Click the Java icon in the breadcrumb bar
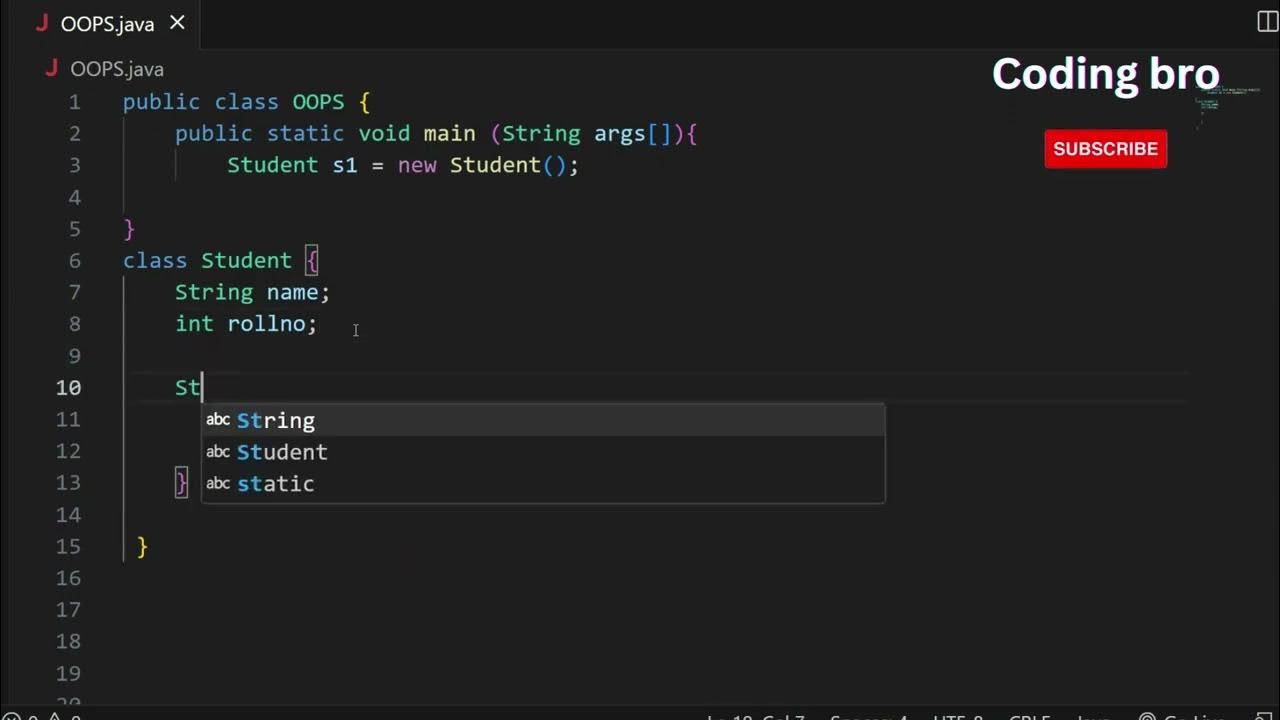The image size is (1280, 720). point(52,69)
